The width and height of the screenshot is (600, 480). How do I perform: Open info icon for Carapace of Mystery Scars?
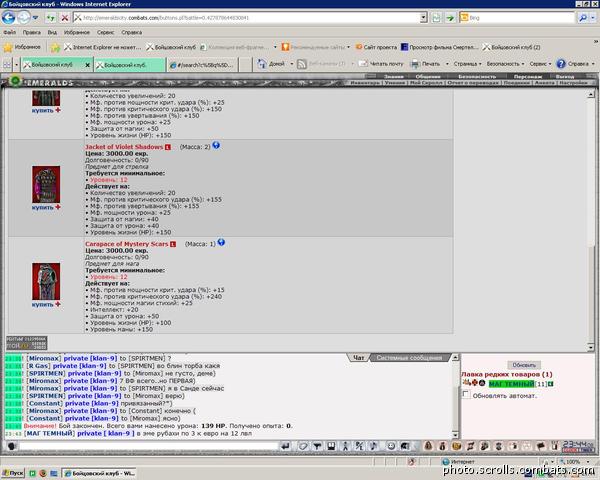221,243
